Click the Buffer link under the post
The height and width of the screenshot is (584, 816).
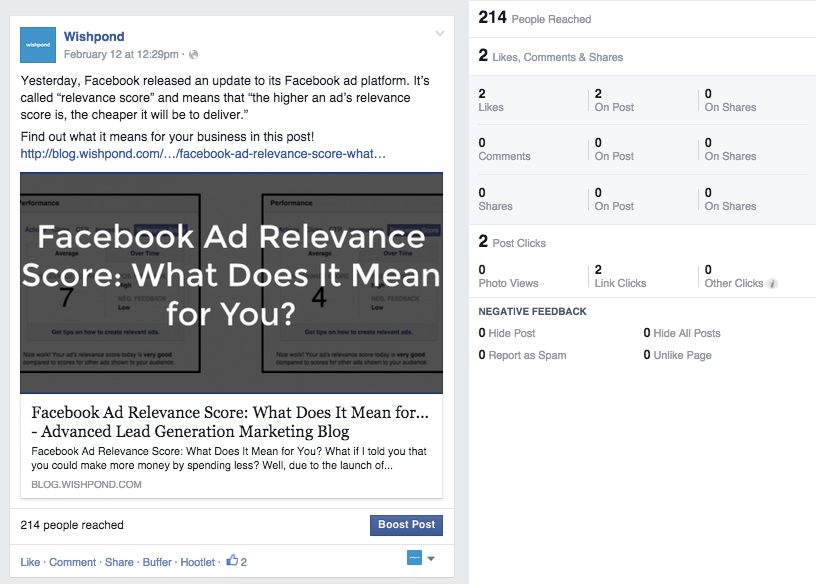click(157, 562)
